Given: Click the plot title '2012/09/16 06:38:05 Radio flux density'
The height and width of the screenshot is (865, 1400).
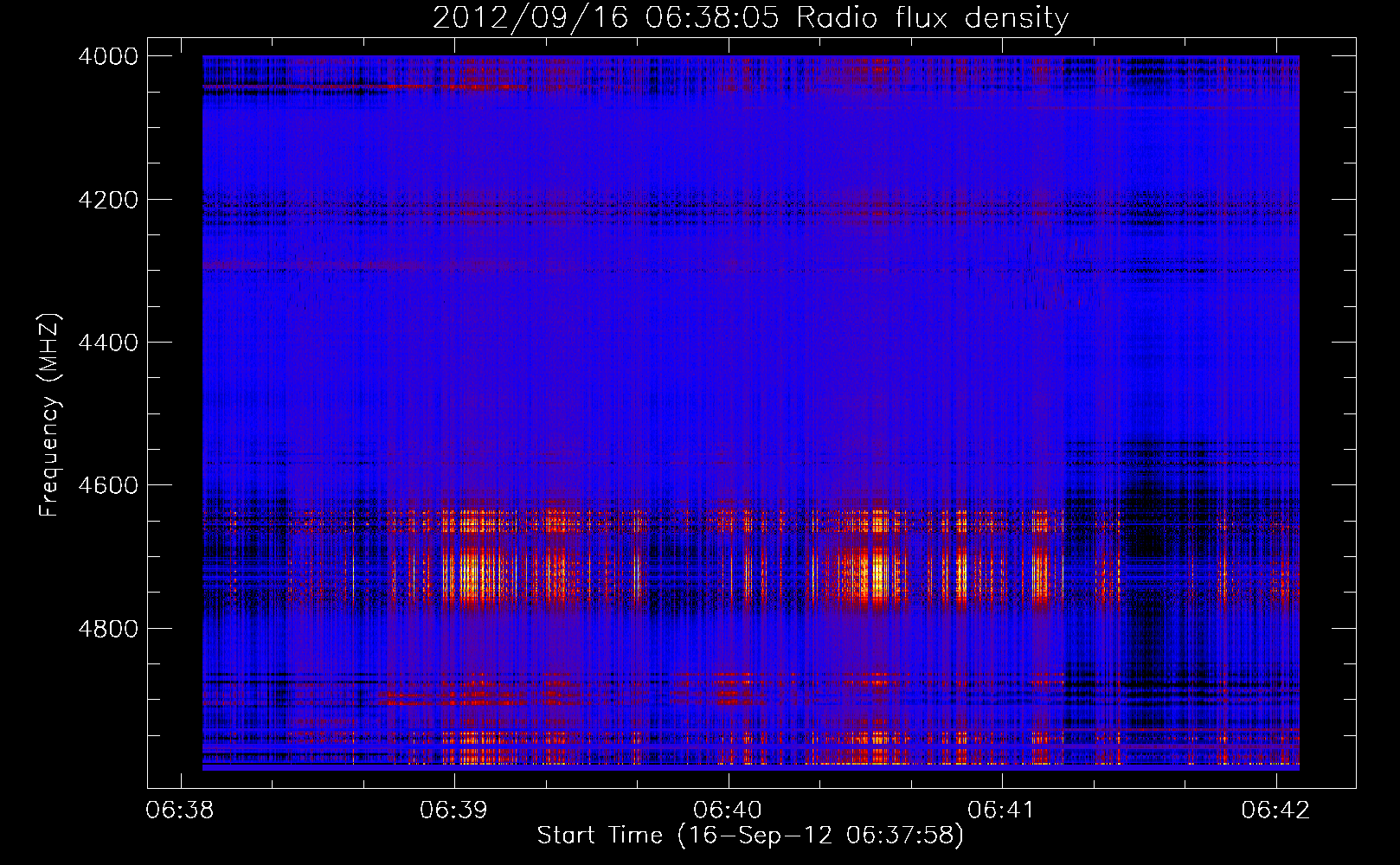Looking at the screenshot, I should [x=750, y=18].
